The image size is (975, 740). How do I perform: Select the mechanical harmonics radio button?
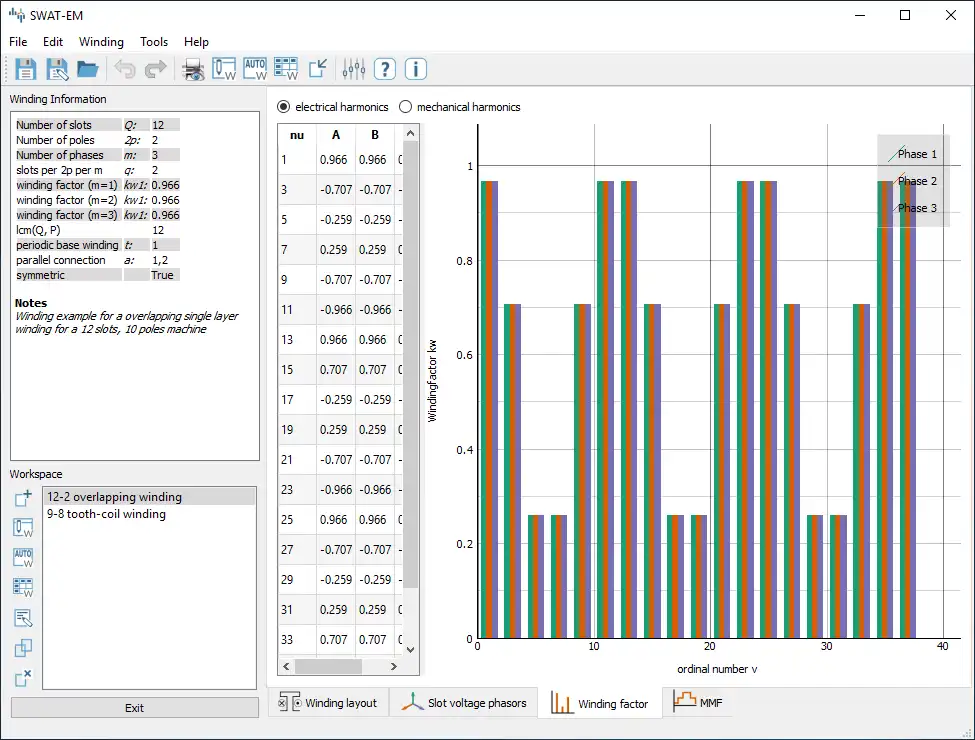pos(406,107)
